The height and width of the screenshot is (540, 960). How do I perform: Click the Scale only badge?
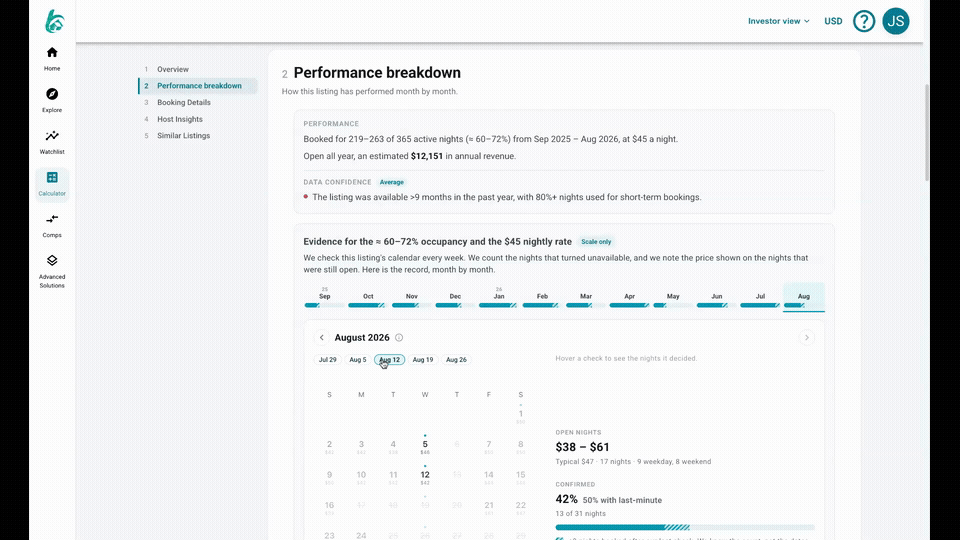coord(596,242)
